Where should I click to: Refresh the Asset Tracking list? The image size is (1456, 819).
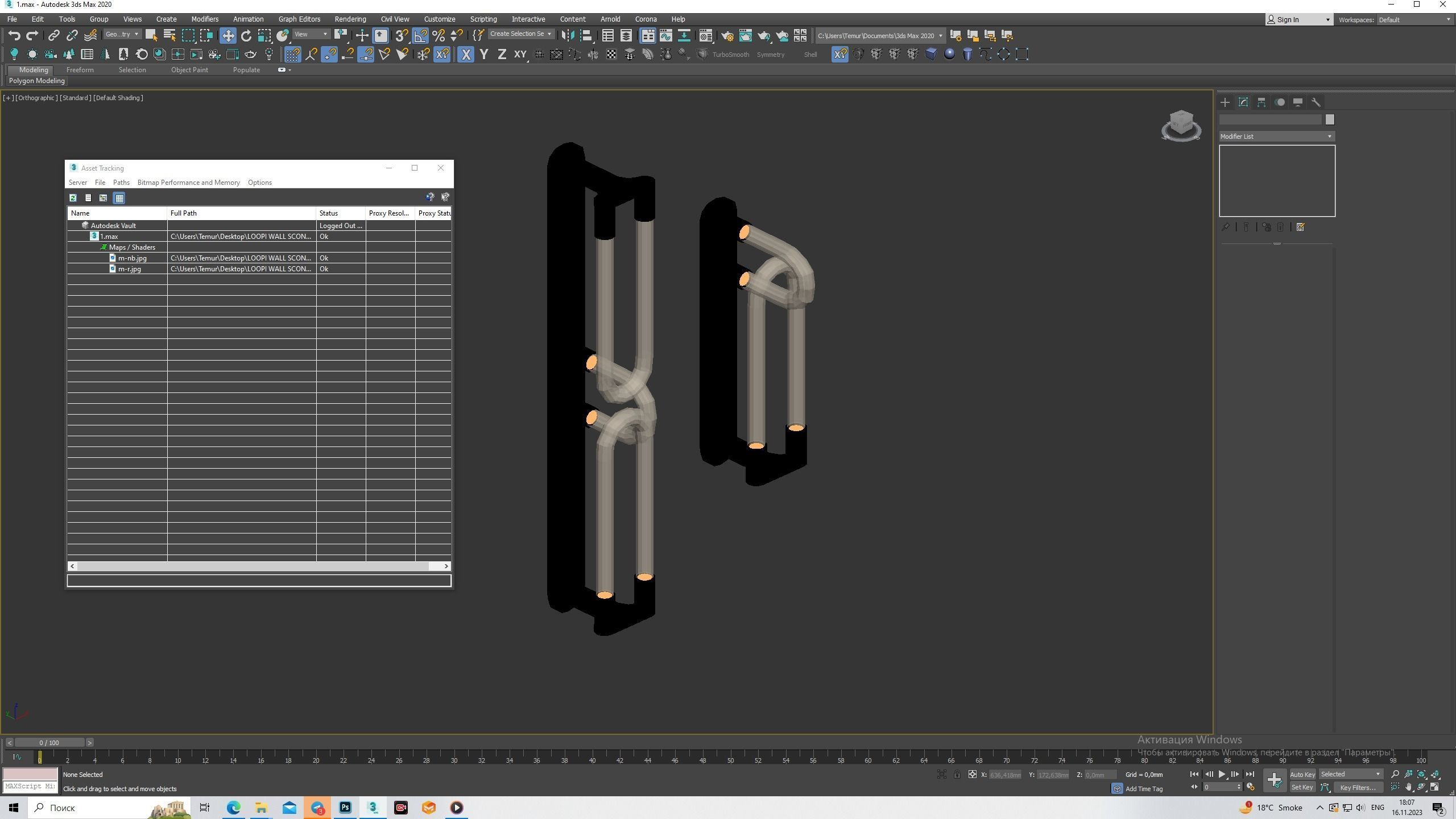click(x=73, y=198)
